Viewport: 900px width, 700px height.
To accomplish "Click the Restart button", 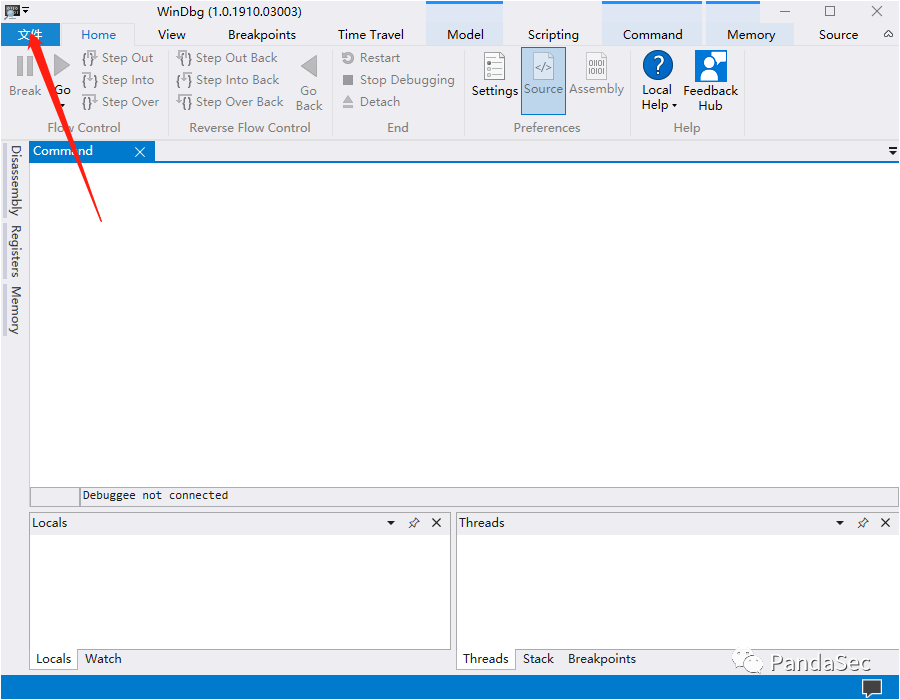I will (371, 58).
